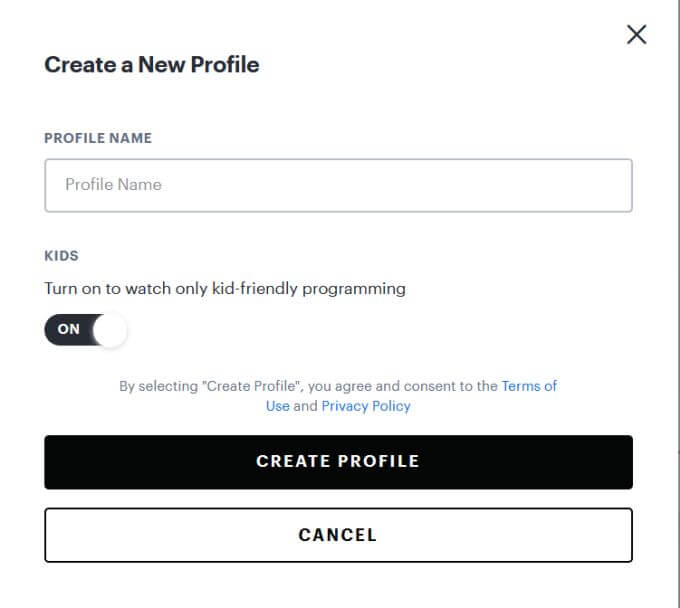Open the Privacy Policy link
The height and width of the screenshot is (608, 680).
pos(366,406)
